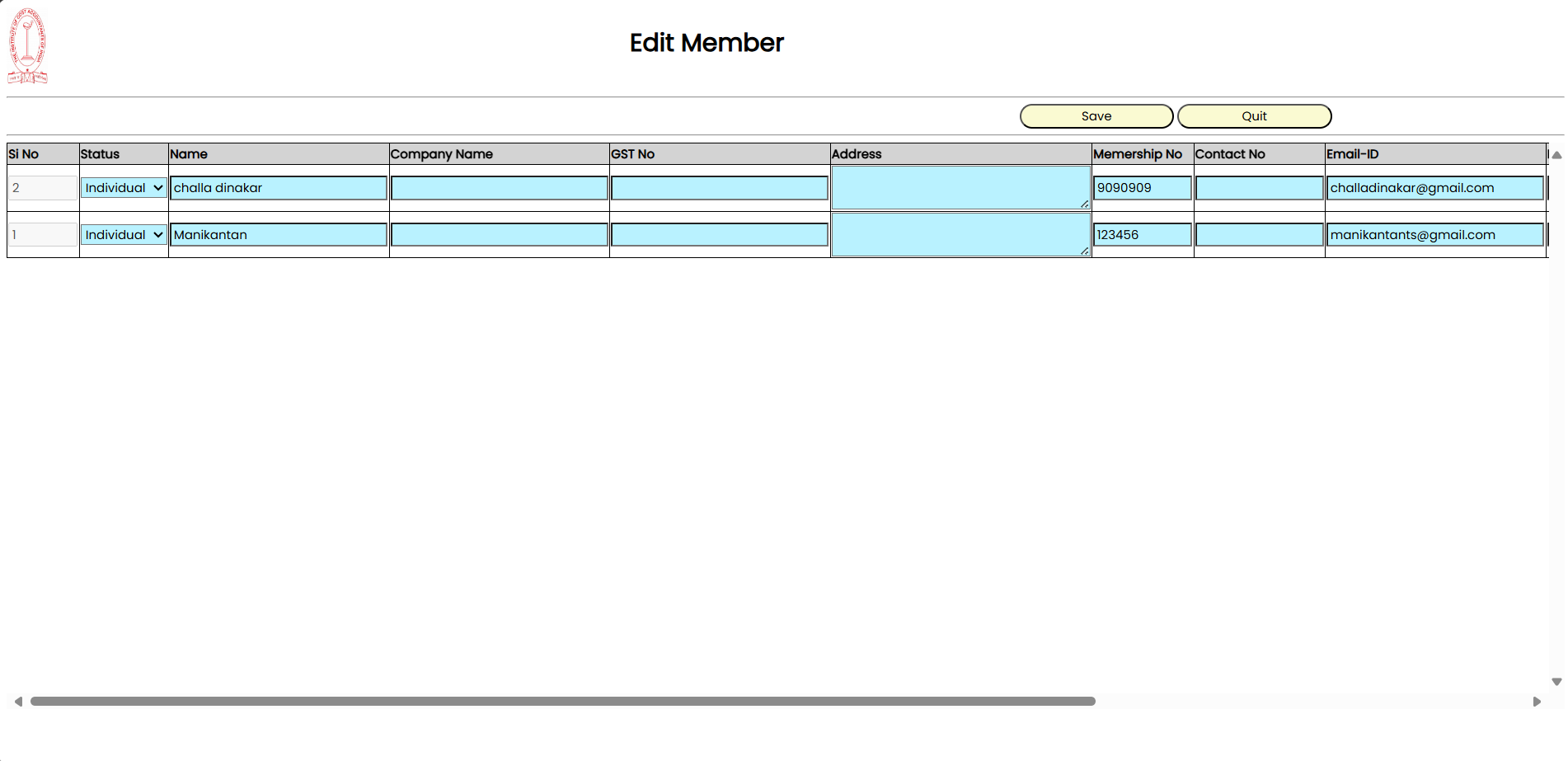
Task: Grab resize handle of Manikantan's Address box
Action: pyautogui.click(x=1085, y=251)
